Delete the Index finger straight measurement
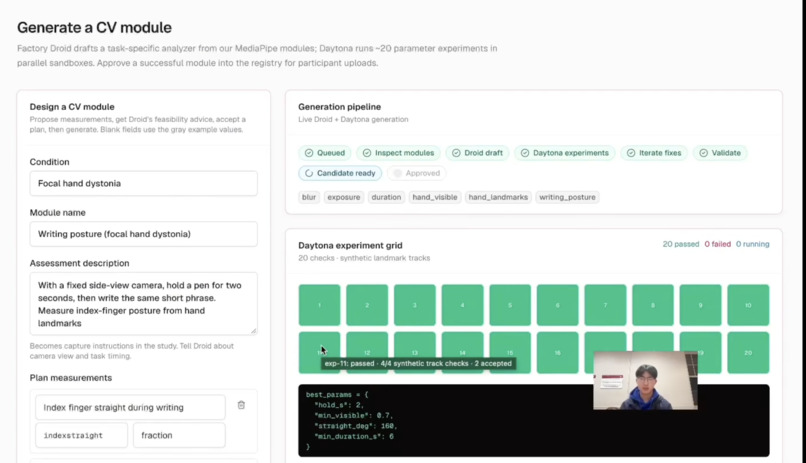806x463 pixels. pyautogui.click(x=241, y=405)
